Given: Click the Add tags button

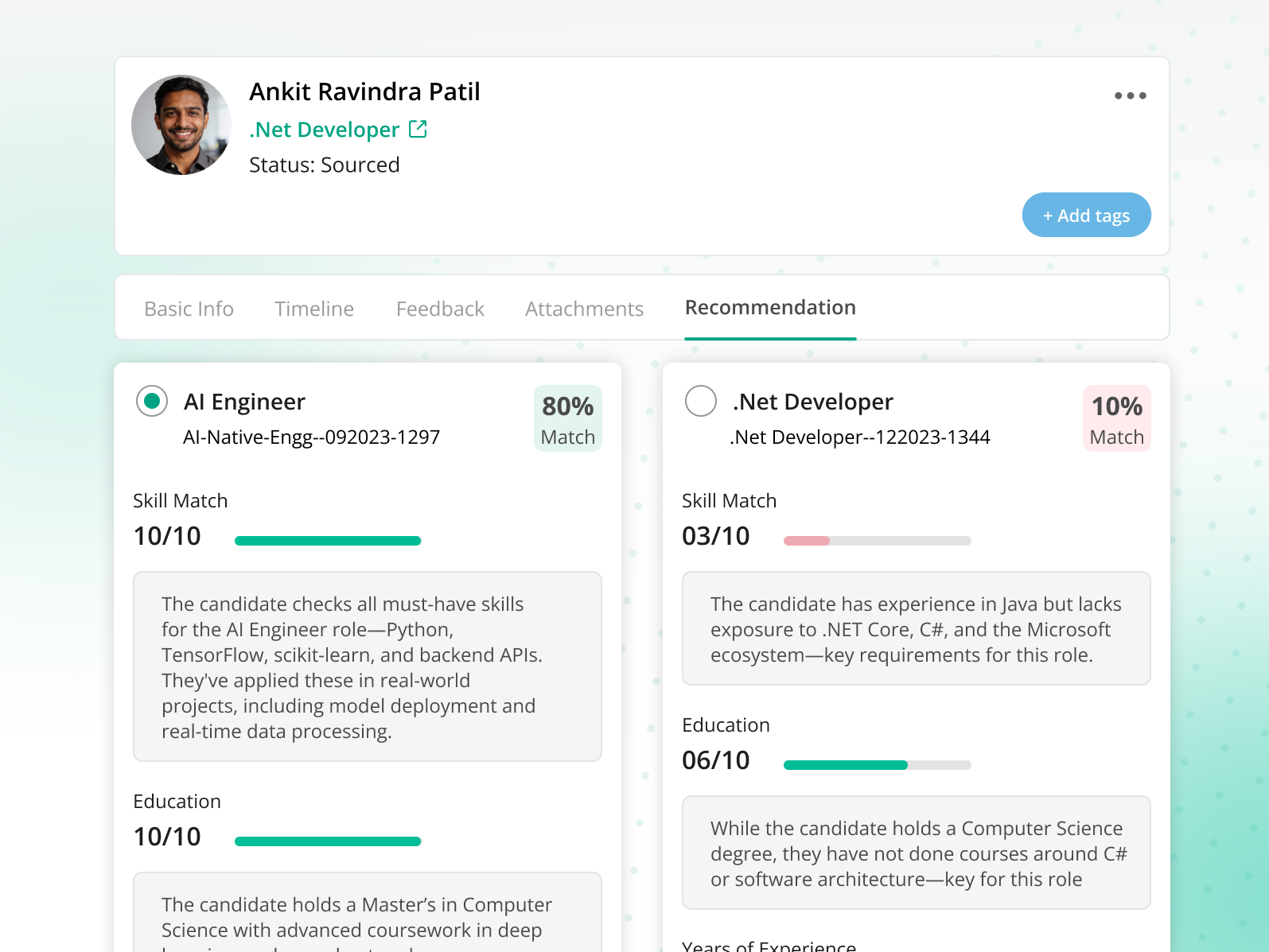Looking at the screenshot, I should coord(1086,216).
